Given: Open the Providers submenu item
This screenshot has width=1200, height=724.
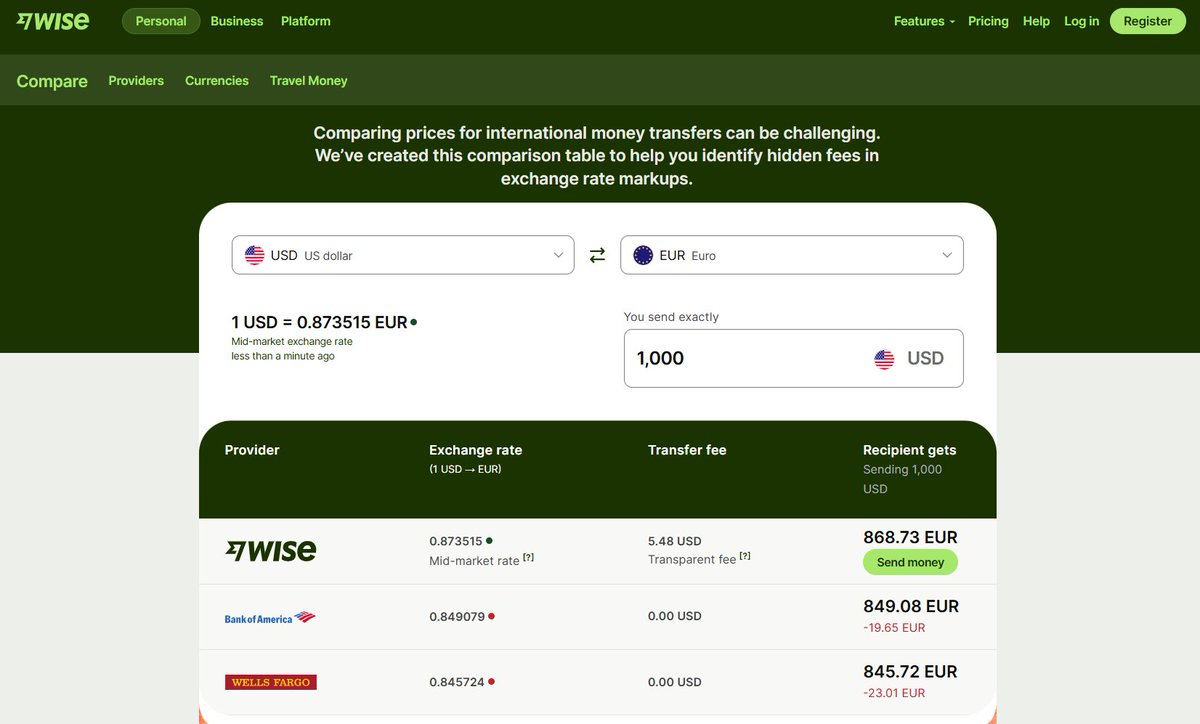Looking at the screenshot, I should point(136,80).
